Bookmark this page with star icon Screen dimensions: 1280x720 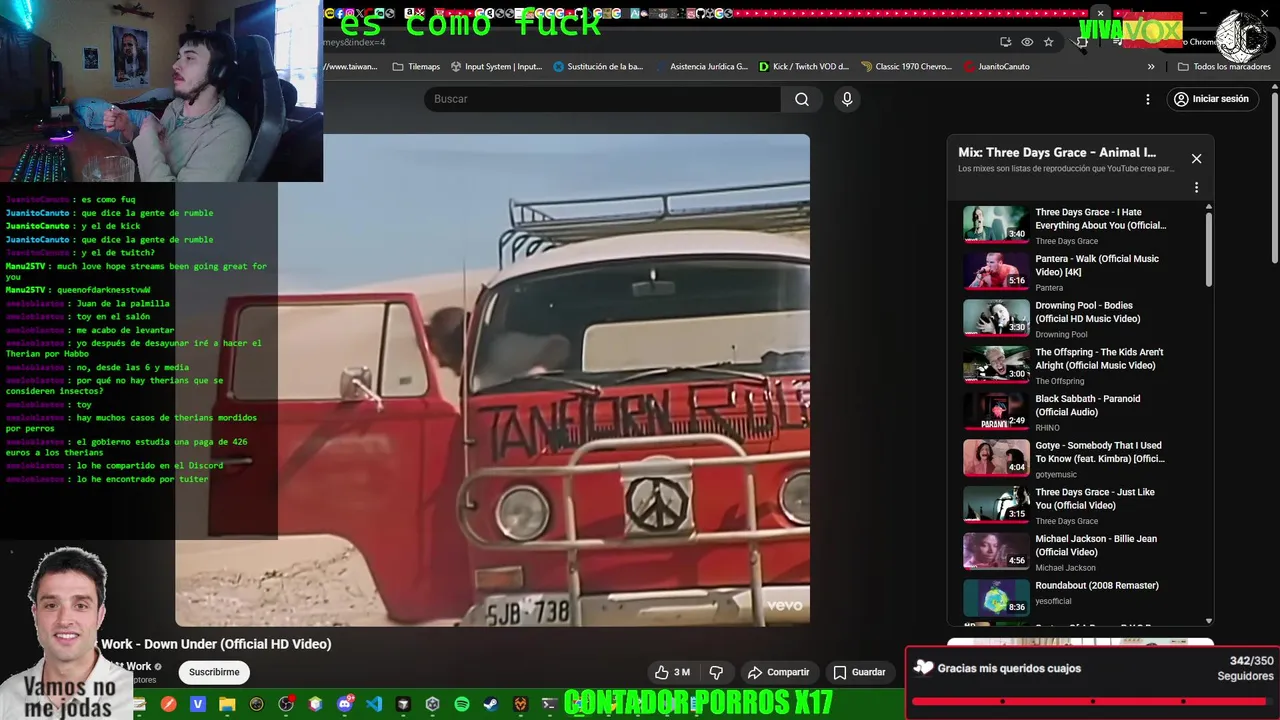tap(1048, 42)
